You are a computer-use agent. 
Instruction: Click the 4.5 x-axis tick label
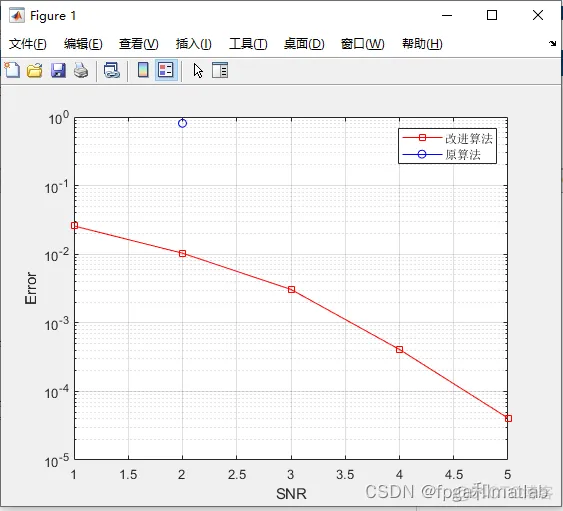click(x=453, y=475)
